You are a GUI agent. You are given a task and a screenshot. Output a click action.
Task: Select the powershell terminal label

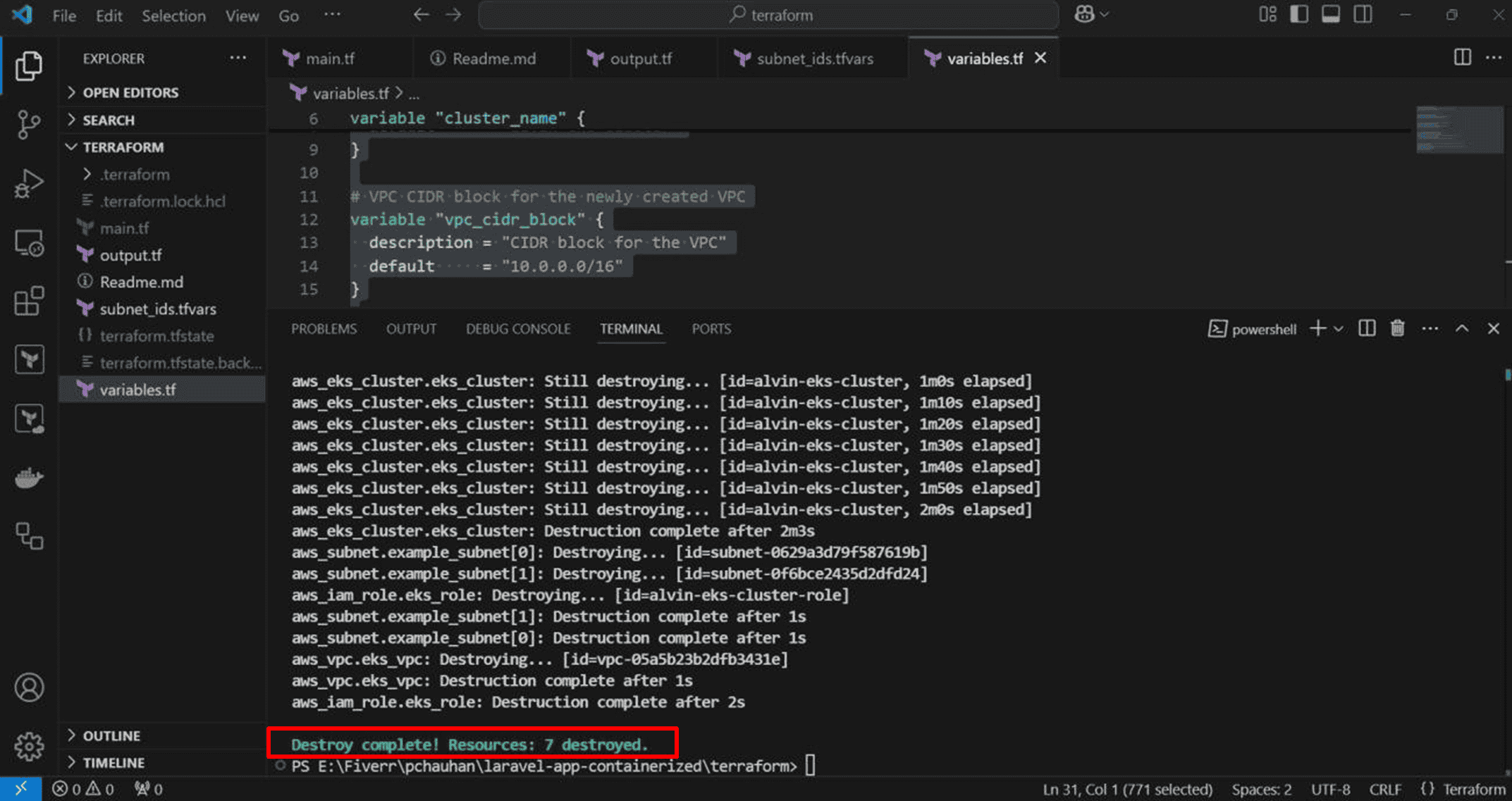[1253, 329]
